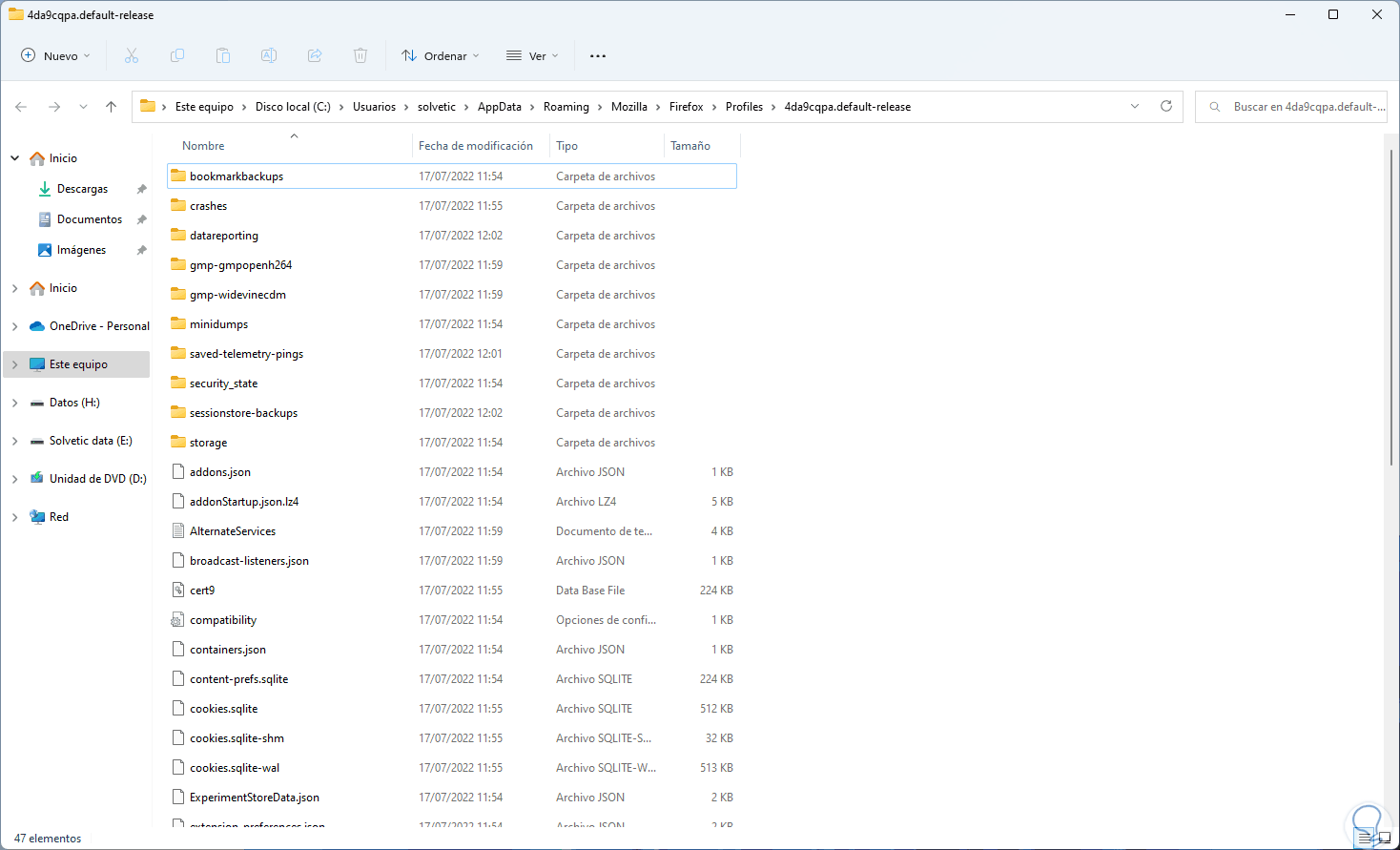Click the compatibility settings file icon

click(178, 619)
